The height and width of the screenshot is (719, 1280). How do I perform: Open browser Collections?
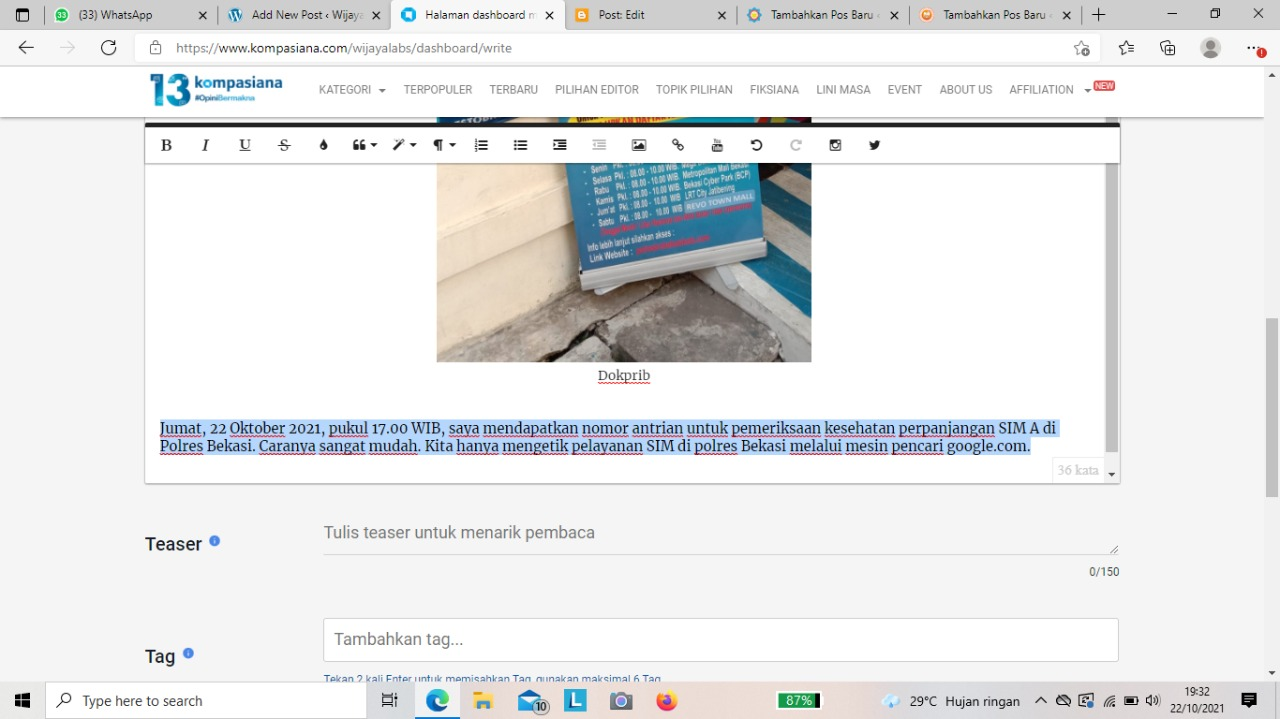click(x=1168, y=48)
